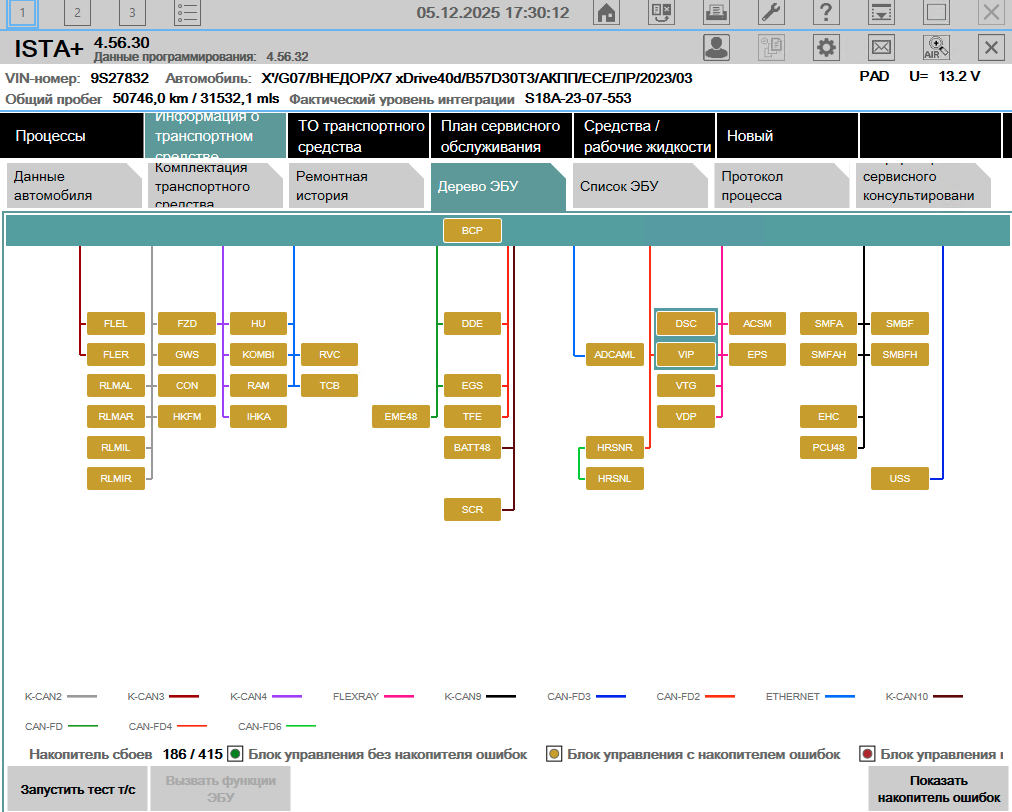
Task: Click the KOMBI control unit block
Action: pyautogui.click(x=258, y=354)
